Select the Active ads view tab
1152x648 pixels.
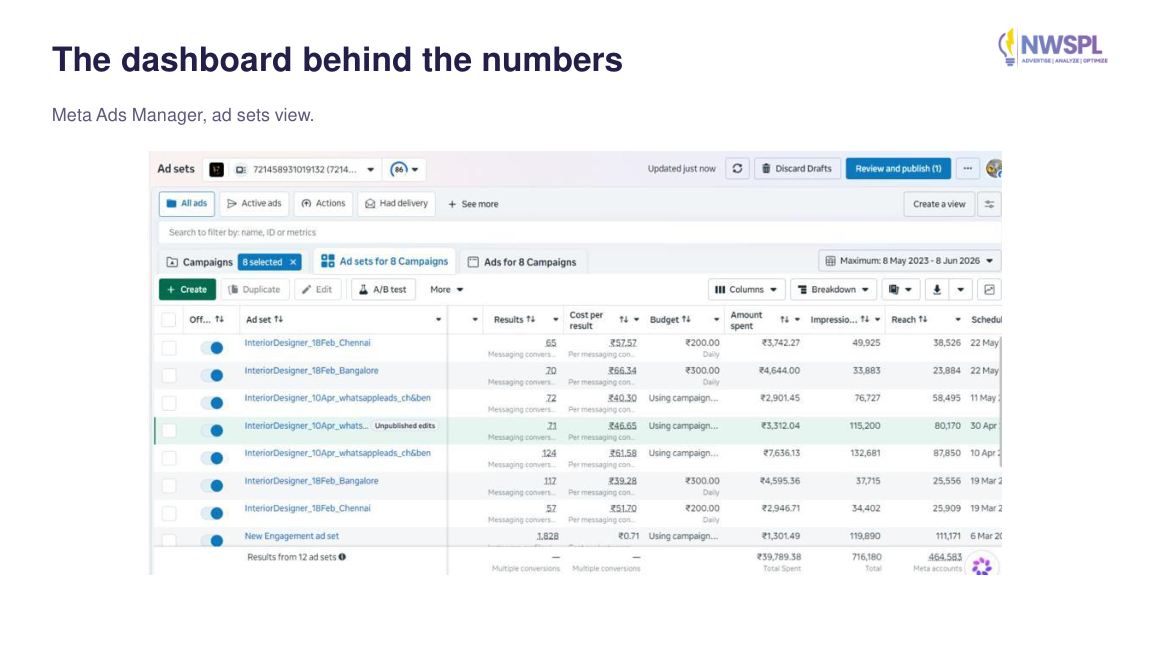(254, 204)
